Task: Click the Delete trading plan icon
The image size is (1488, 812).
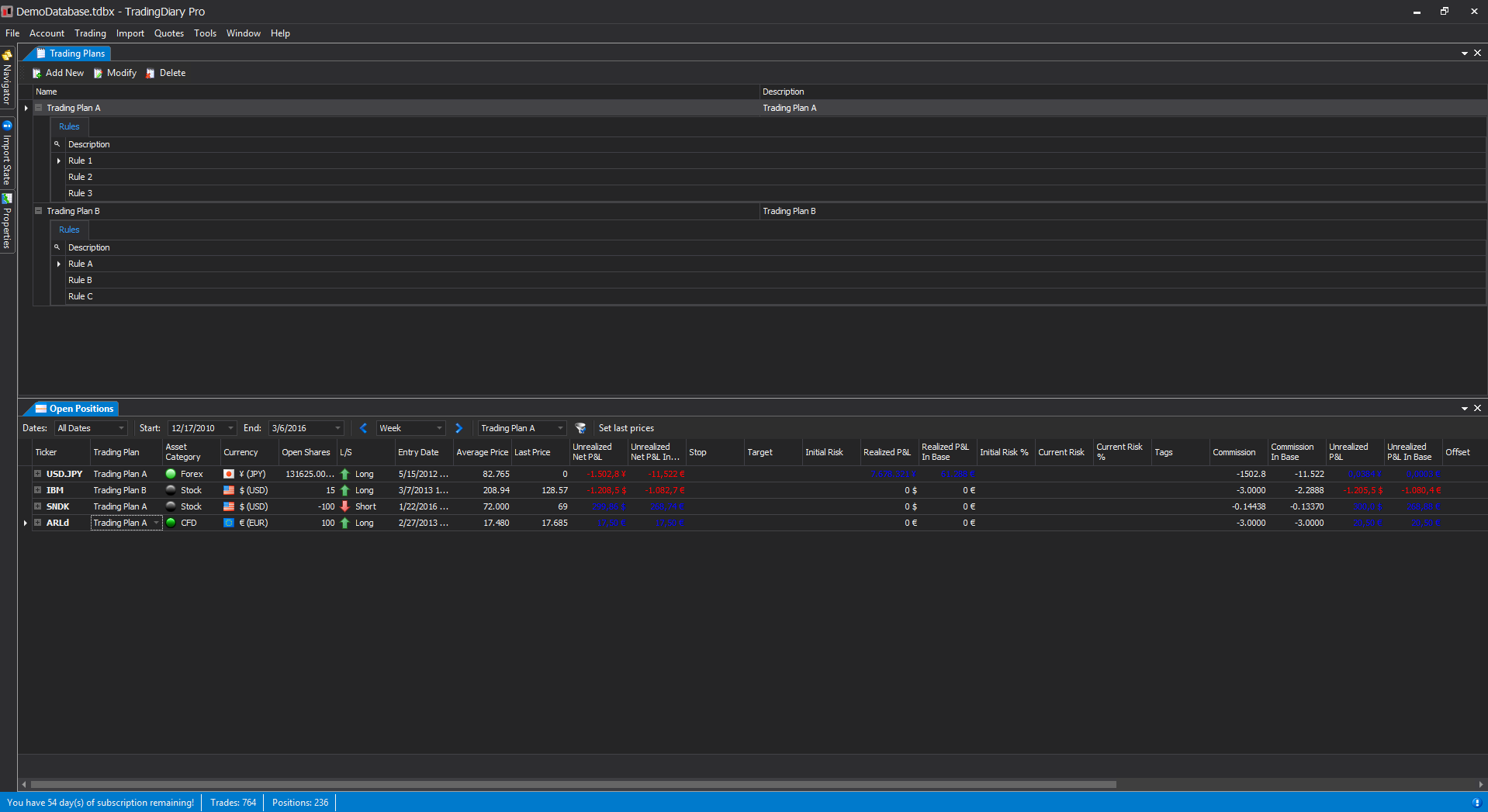Action: (151, 73)
